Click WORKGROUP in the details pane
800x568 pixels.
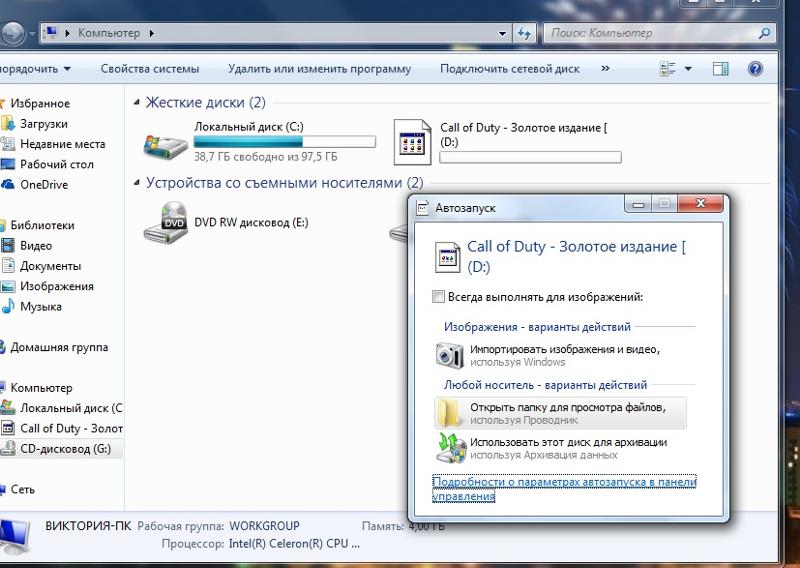[x=264, y=526]
